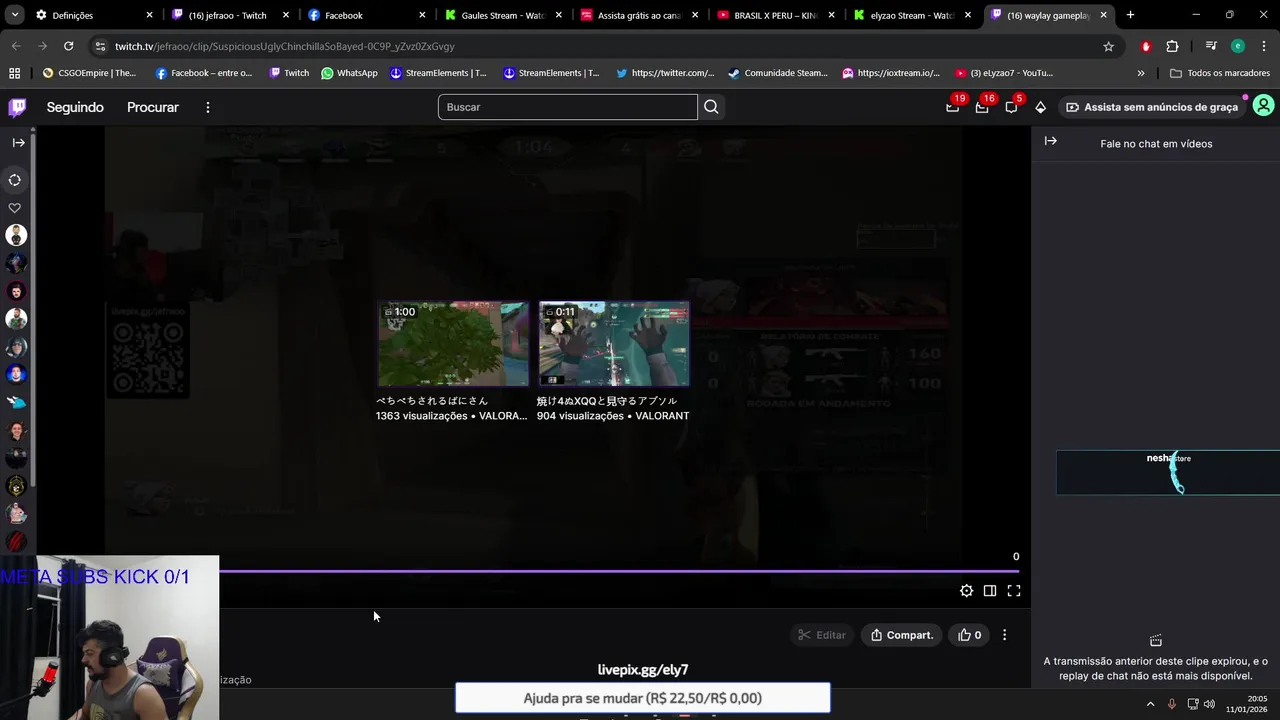The height and width of the screenshot is (720, 1280).
Task: Open first followed channel avatar in sidebar
Action: coord(15,235)
